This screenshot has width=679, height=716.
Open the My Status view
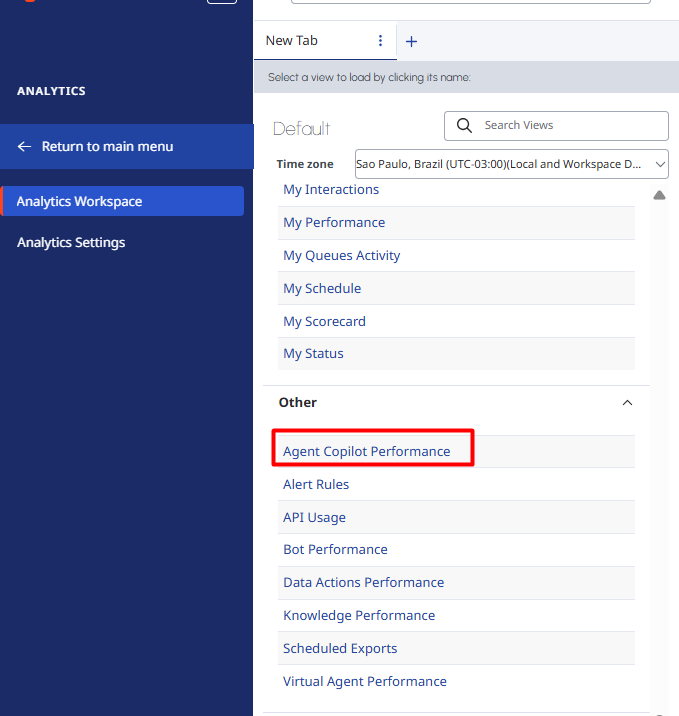pyautogui.click(x=313, y=353)
